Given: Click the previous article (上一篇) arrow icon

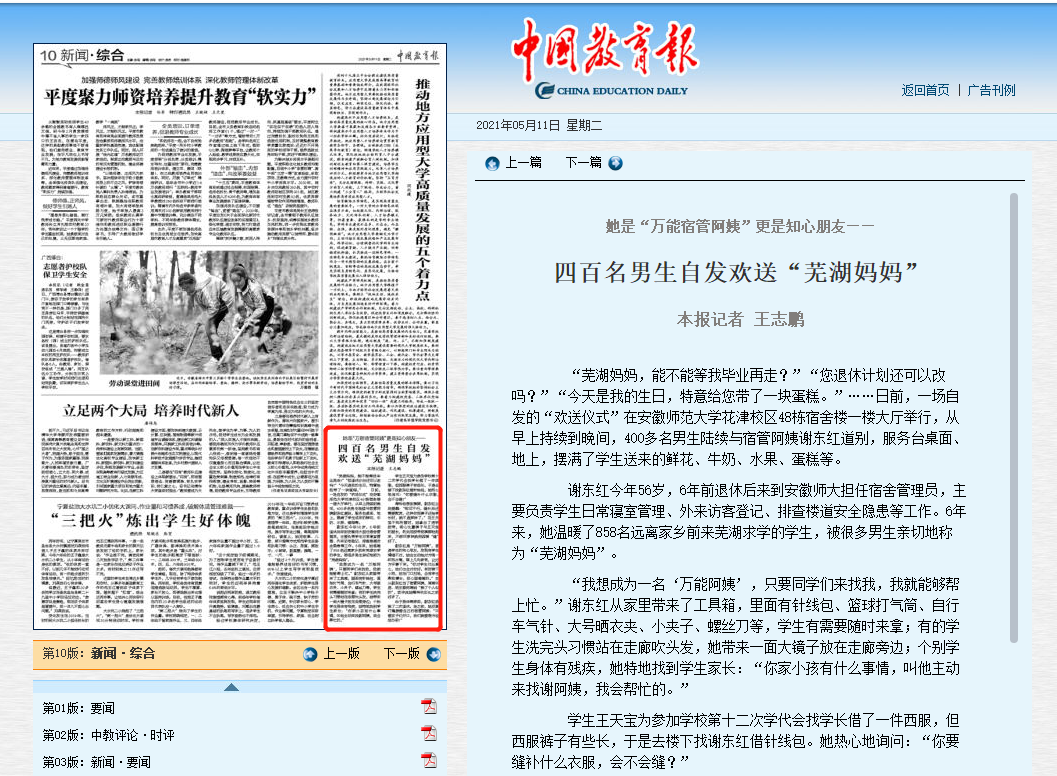Looking at the screenshot, I should 492,163.
